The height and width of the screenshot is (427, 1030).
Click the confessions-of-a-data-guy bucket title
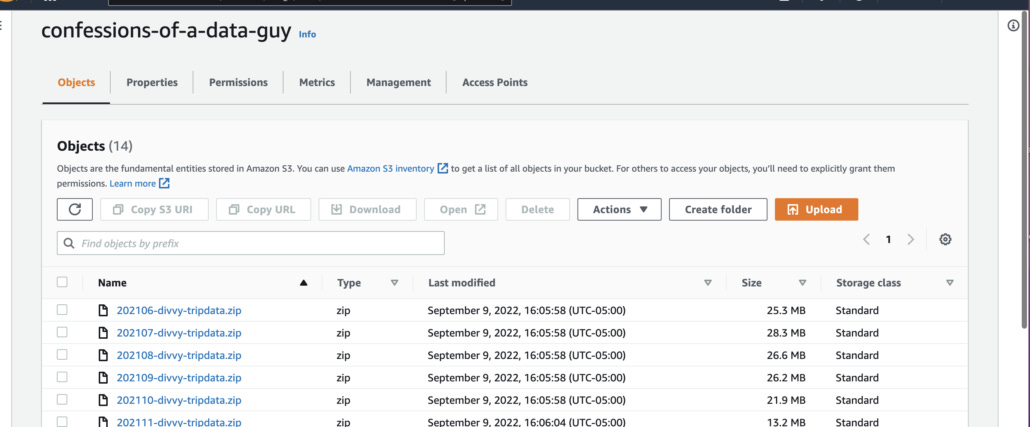pyautogui.click(x=166, y=31)
